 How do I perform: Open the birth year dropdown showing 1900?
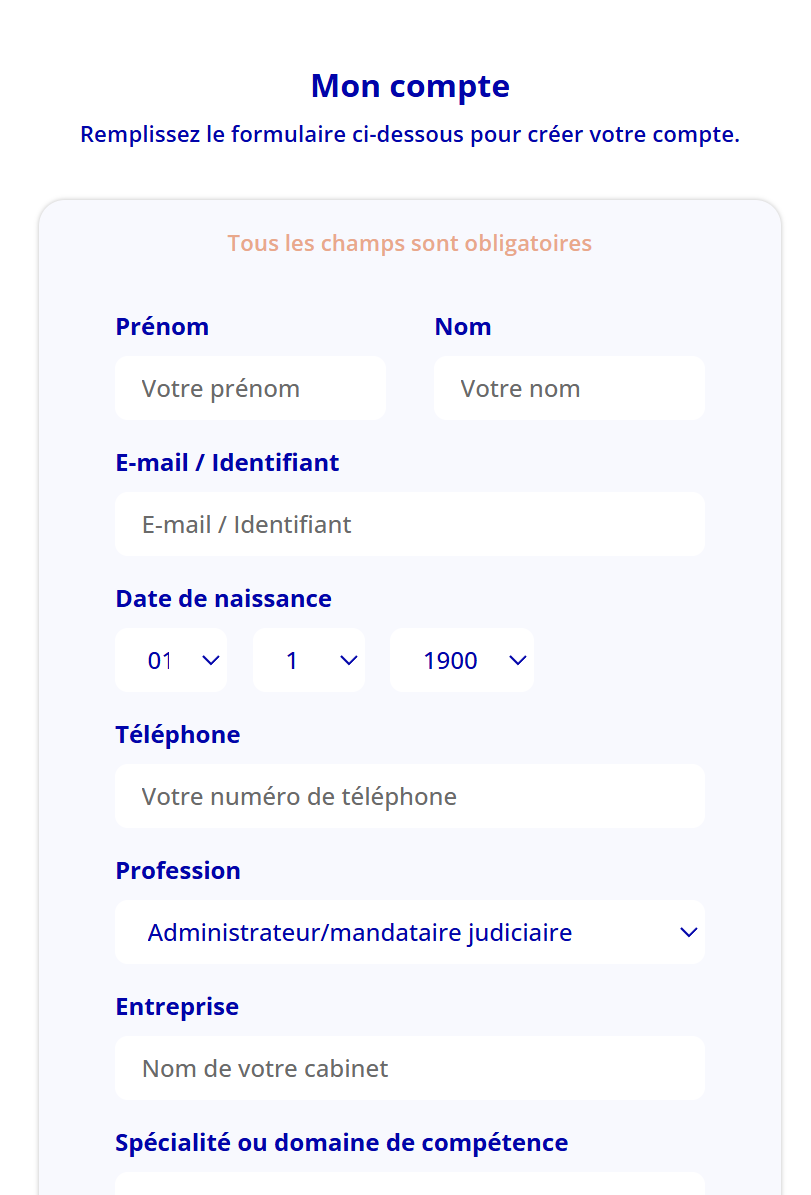coord(461,660)
